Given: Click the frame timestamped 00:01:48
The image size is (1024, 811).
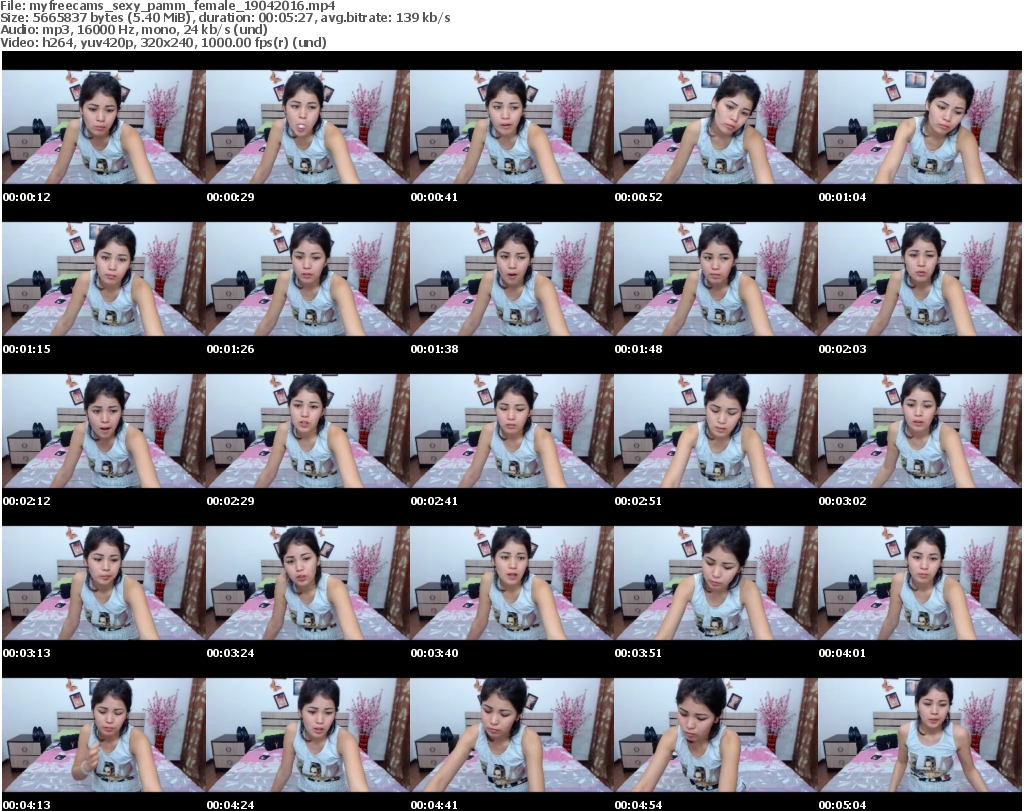Looking at the screenshot, I should click(x=715, y=279).
